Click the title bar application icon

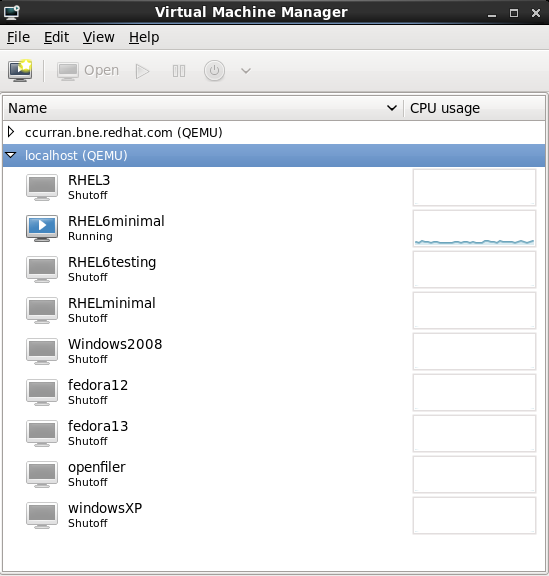coord(12,12)
